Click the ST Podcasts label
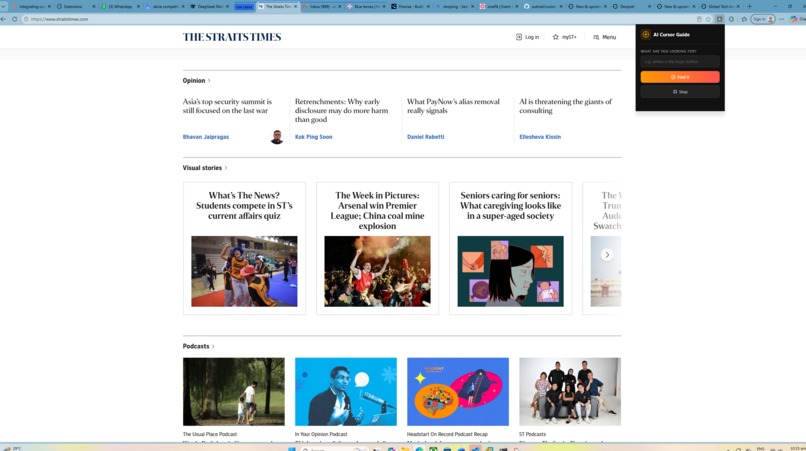The width and height of the screenshot is (806, 451). click(x=532, y=435)
